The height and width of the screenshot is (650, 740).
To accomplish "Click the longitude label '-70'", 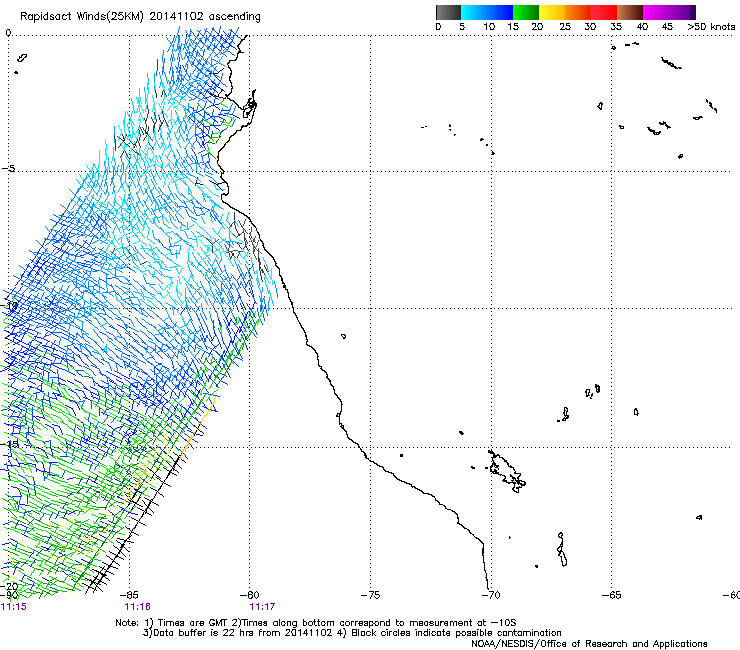I will pyautogui.click(x=491, y=595).
